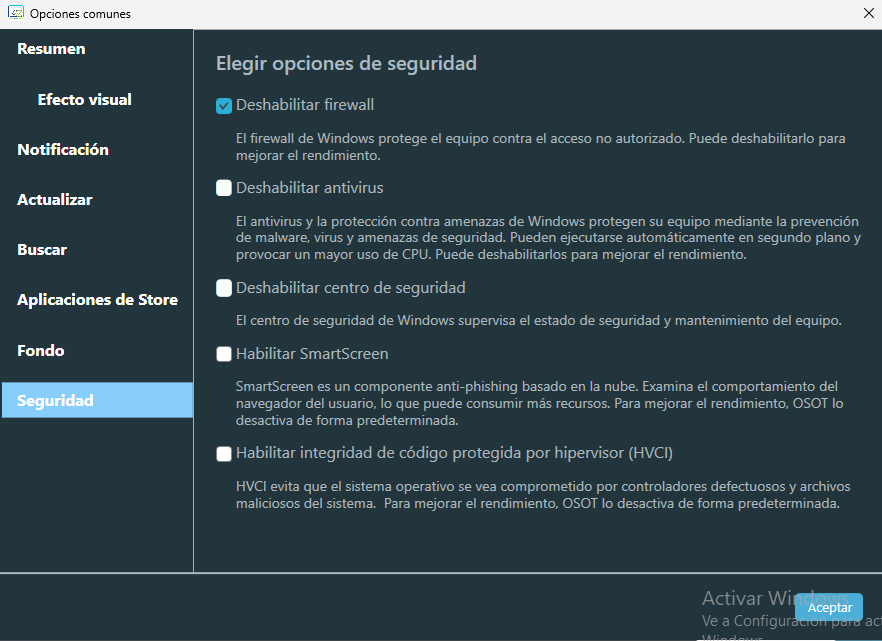Tick the Habilitar SmartScreen checkbox
This screenshot has height=641, width=882.
click(x=224, y=354)
